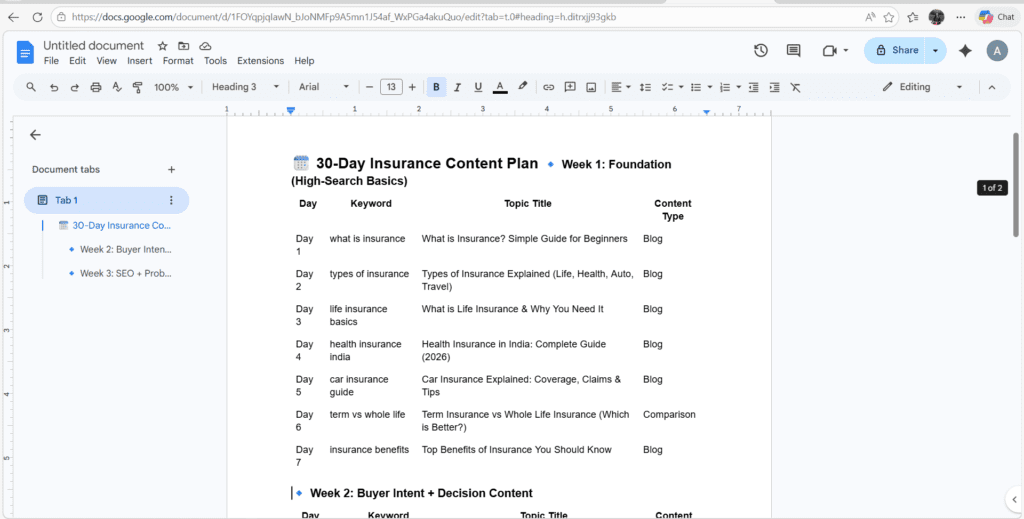
Task: Choose text color with underlined A
Action: [500, 87]
